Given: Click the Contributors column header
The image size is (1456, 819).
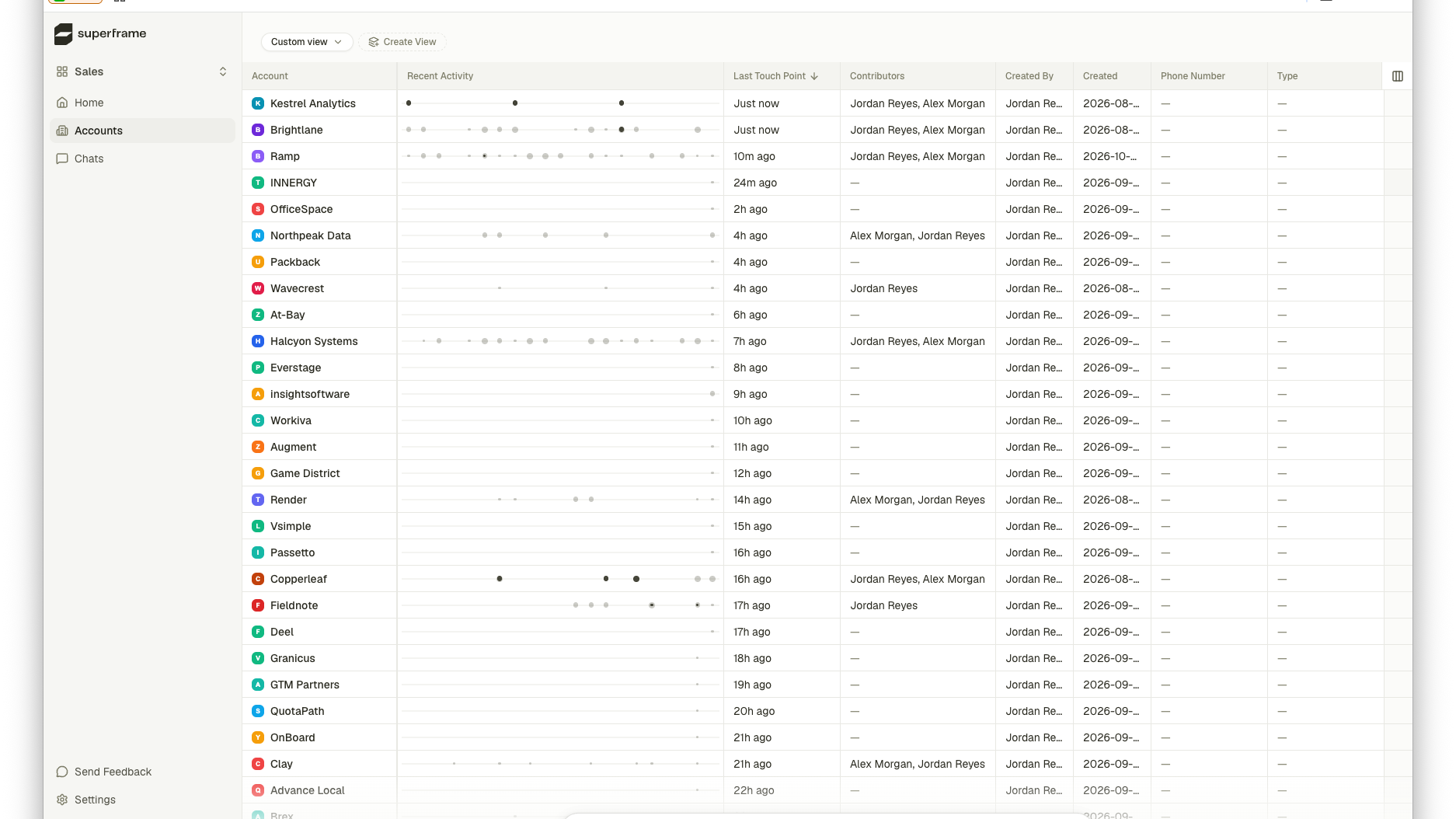Looking at the screenshot, I should (918, 76).
